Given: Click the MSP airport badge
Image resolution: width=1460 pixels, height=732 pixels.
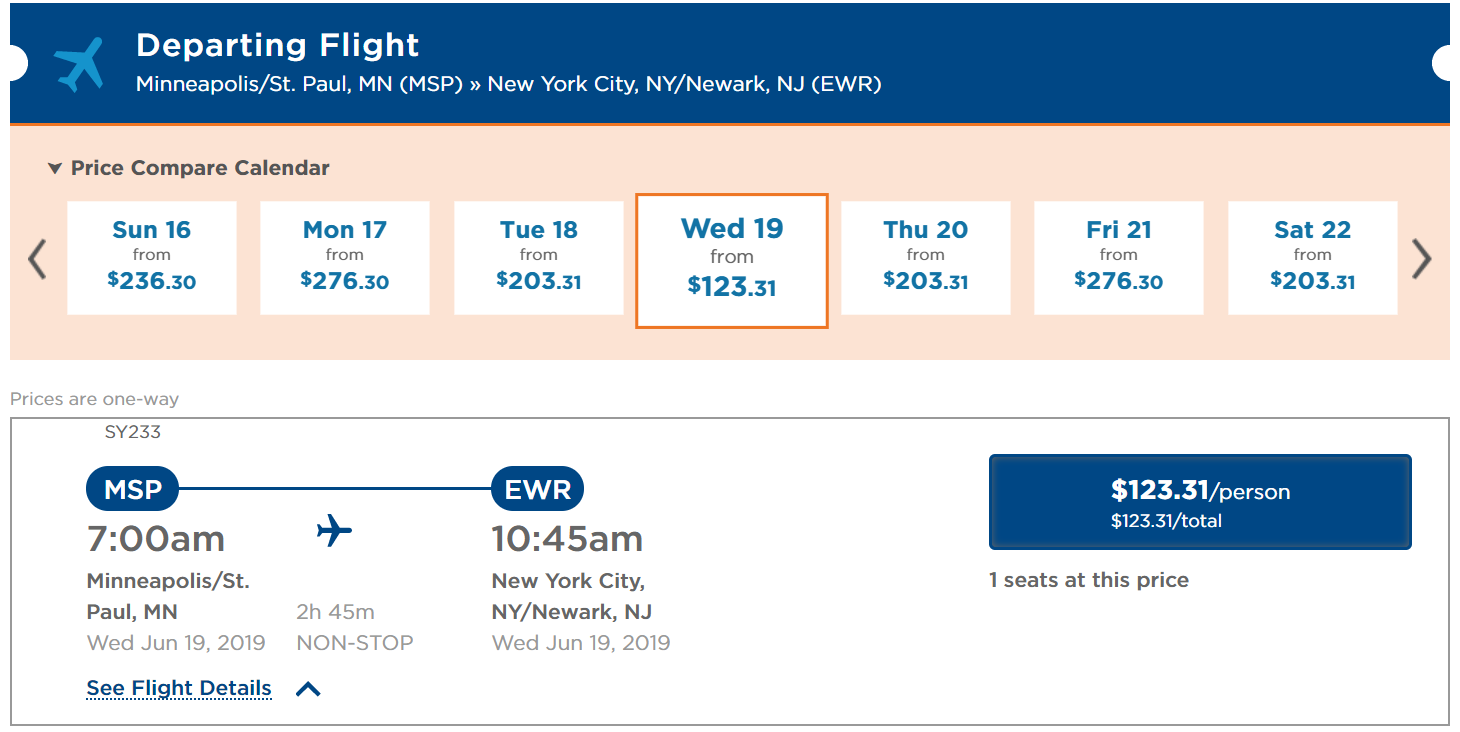Looking at the screenshot, I should point(133,490).
